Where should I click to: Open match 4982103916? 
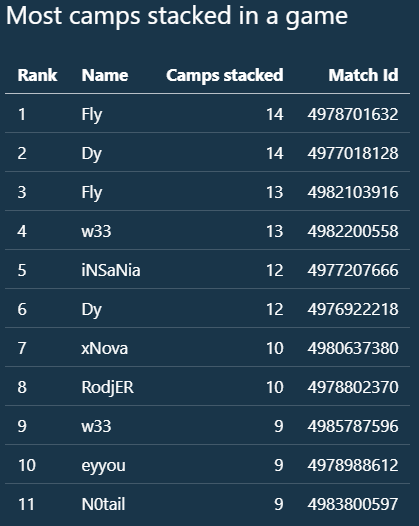coord(353,192)
